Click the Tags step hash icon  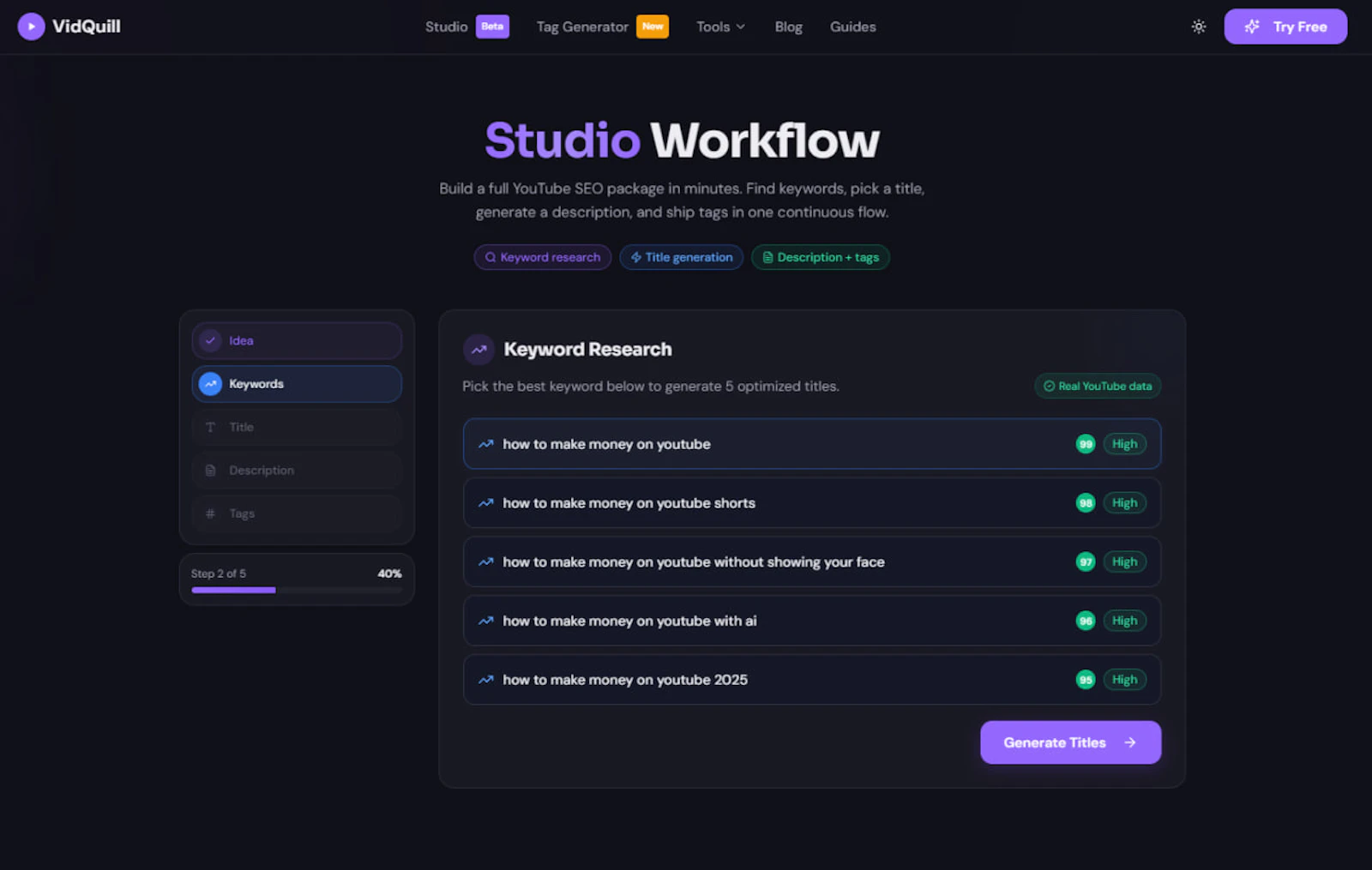click(x=210, y=513)
